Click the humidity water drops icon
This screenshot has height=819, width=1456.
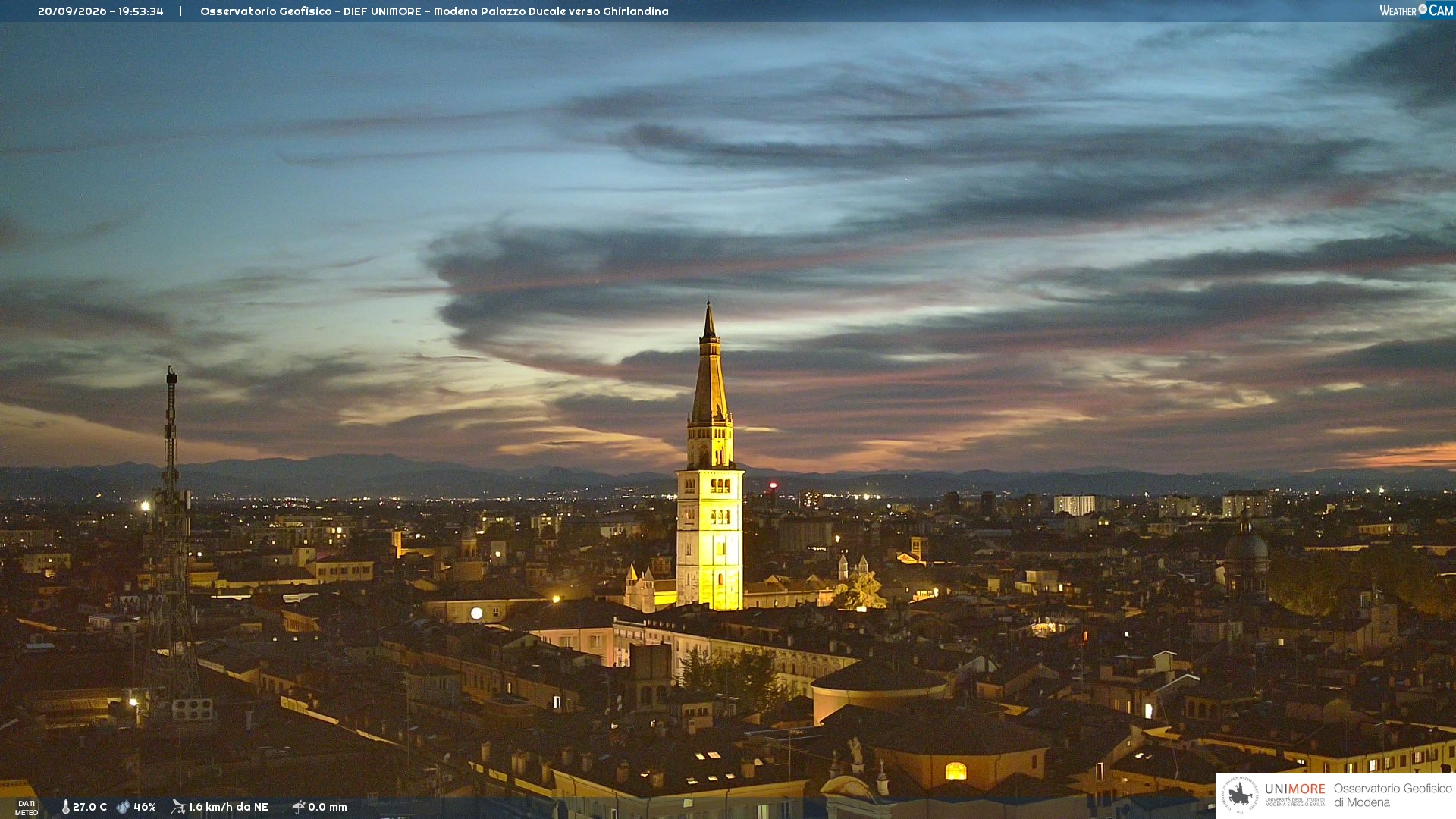click(x=123, y=807)
